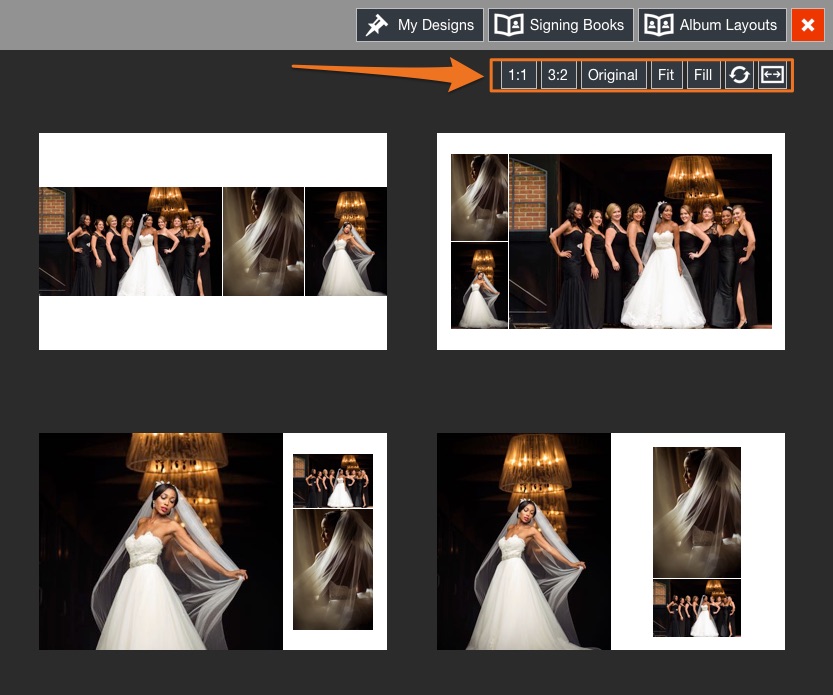Choose the Original ratio option
Viewport: 833px width, 695px height.
[613, 75]
